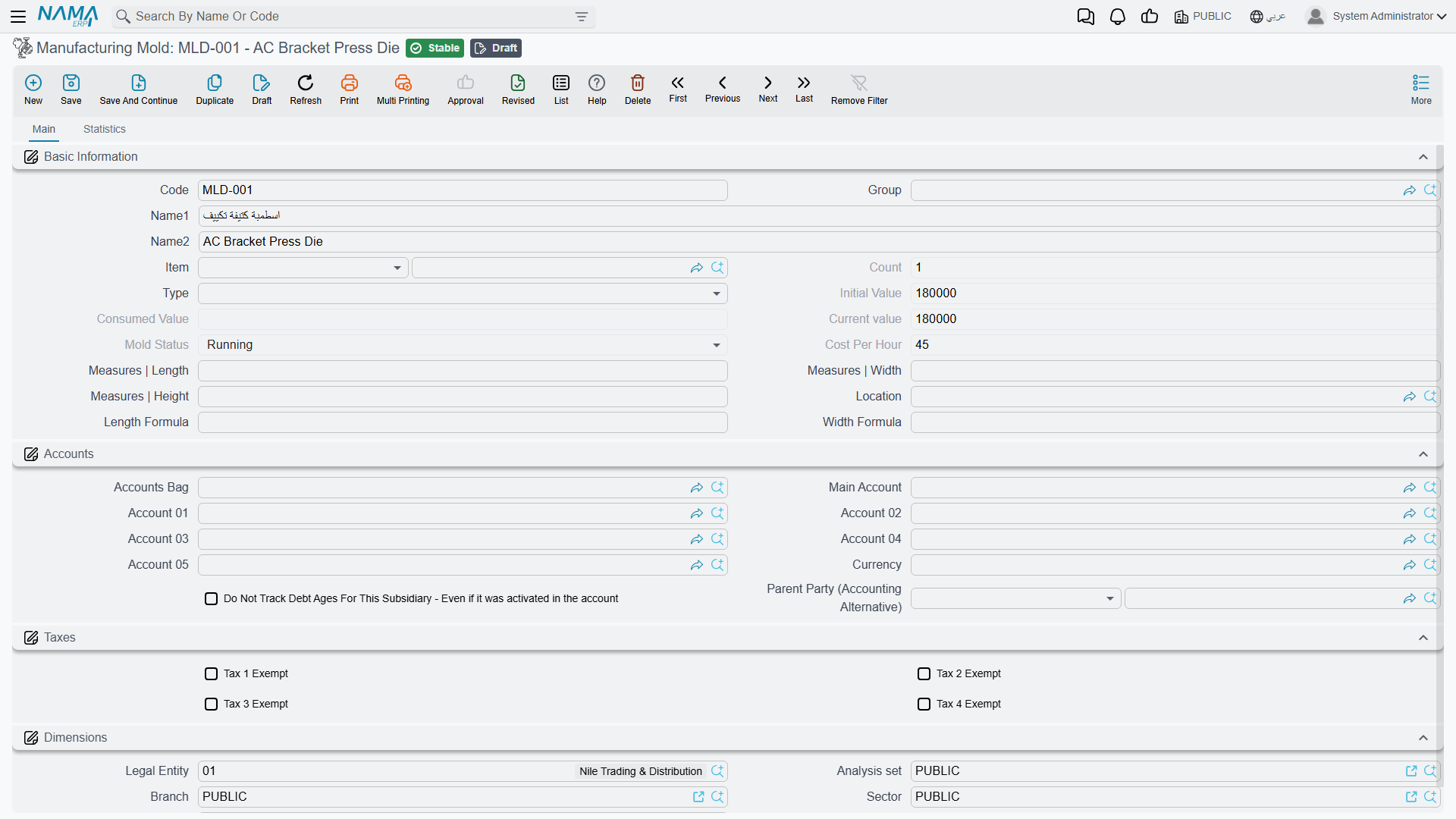Go to the Next record

pyautogui.click(x=768, y=88)
